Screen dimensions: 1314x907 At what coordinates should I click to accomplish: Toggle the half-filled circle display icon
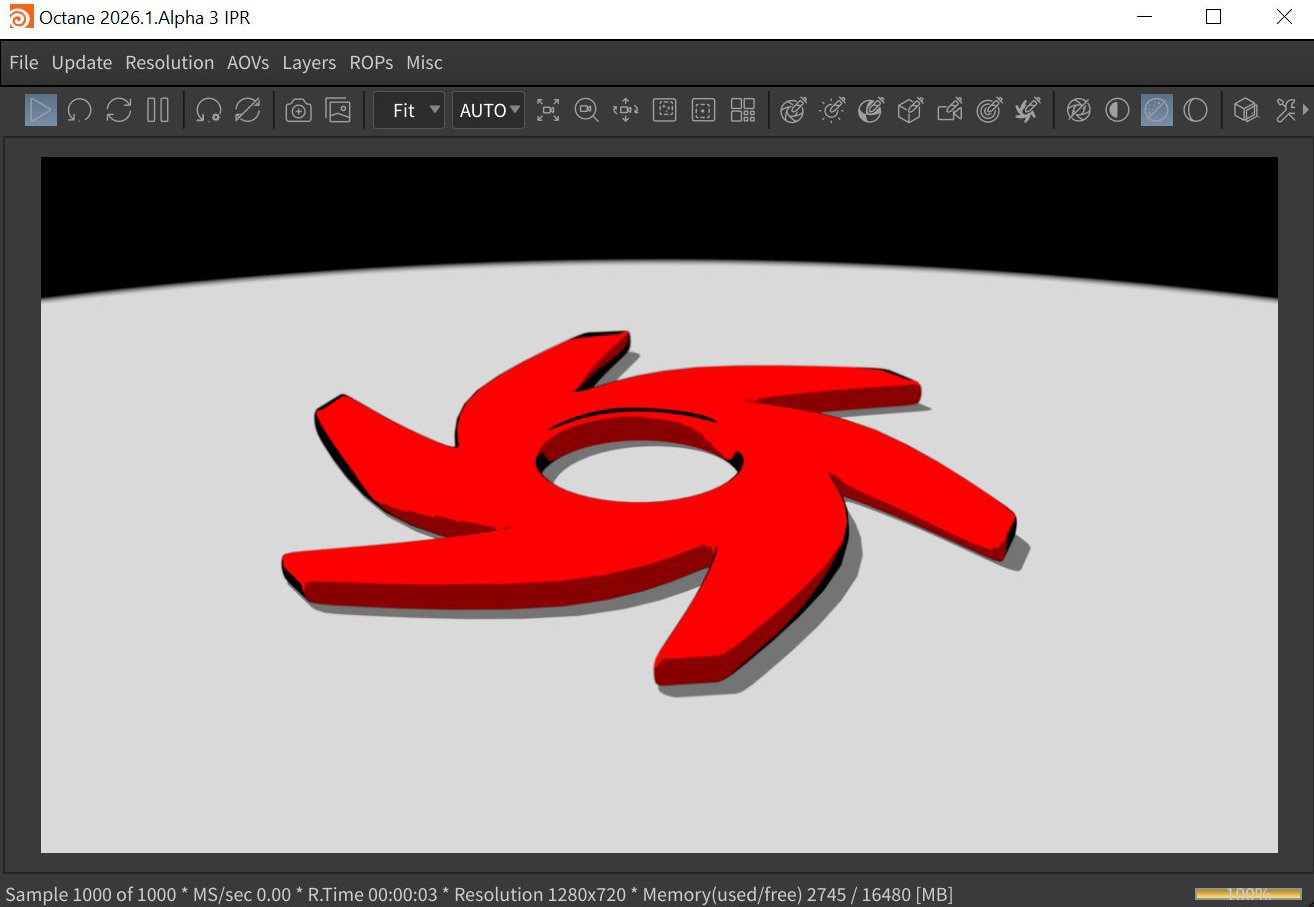1117,110
